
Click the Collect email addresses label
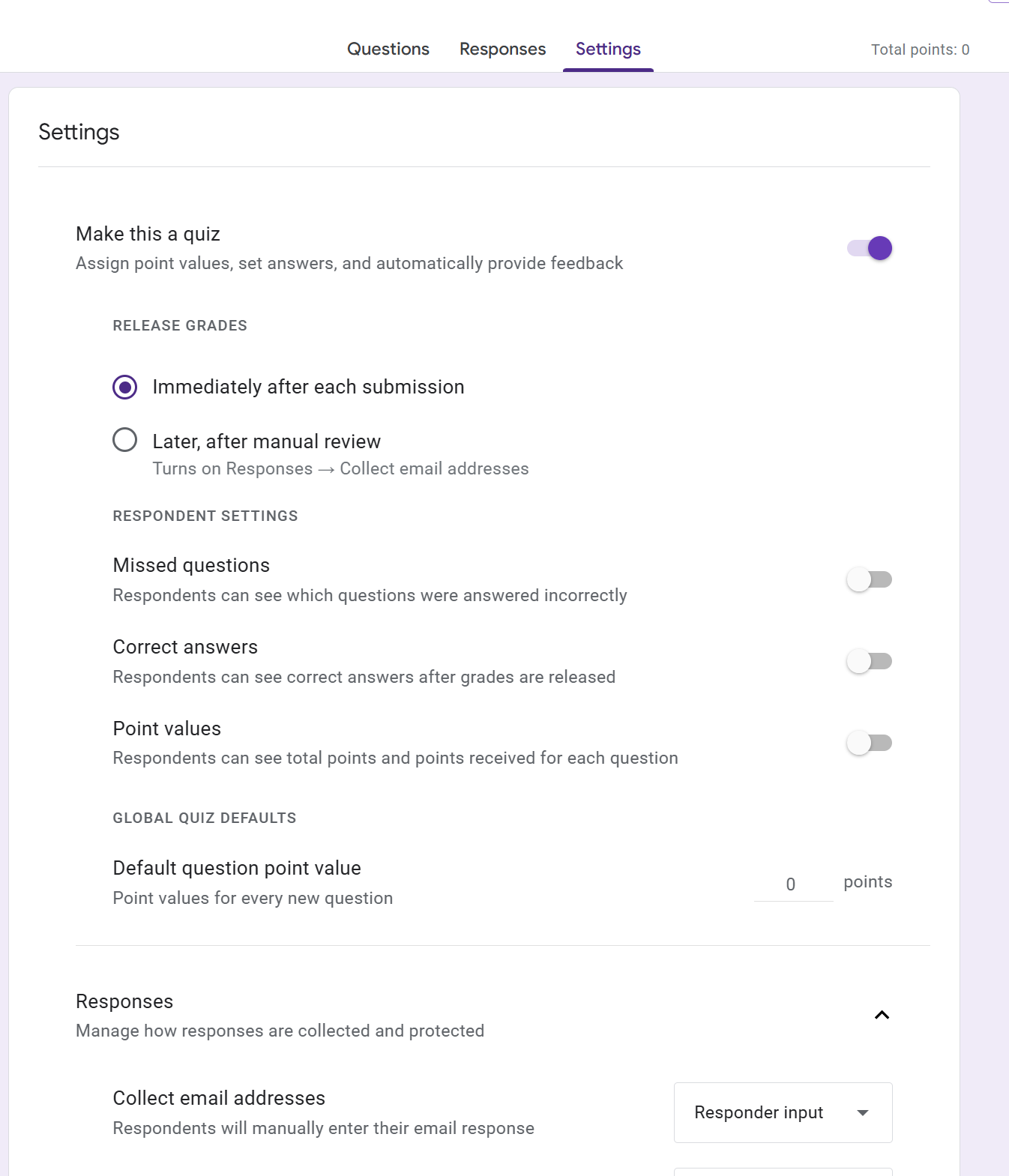click(219, 1098)
